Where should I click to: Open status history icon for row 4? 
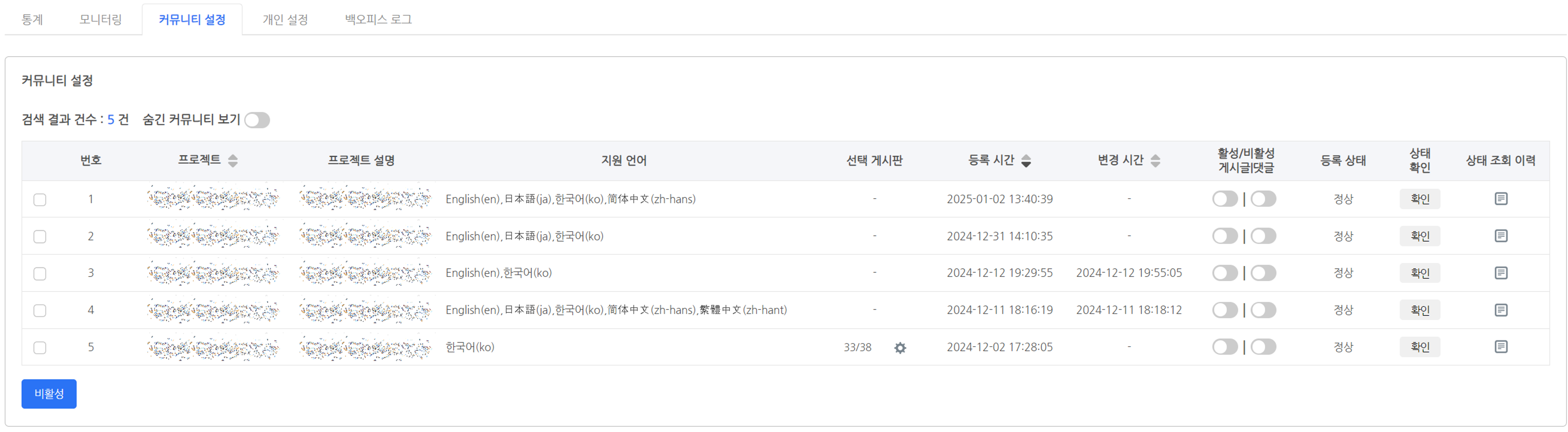(1500, 310)
